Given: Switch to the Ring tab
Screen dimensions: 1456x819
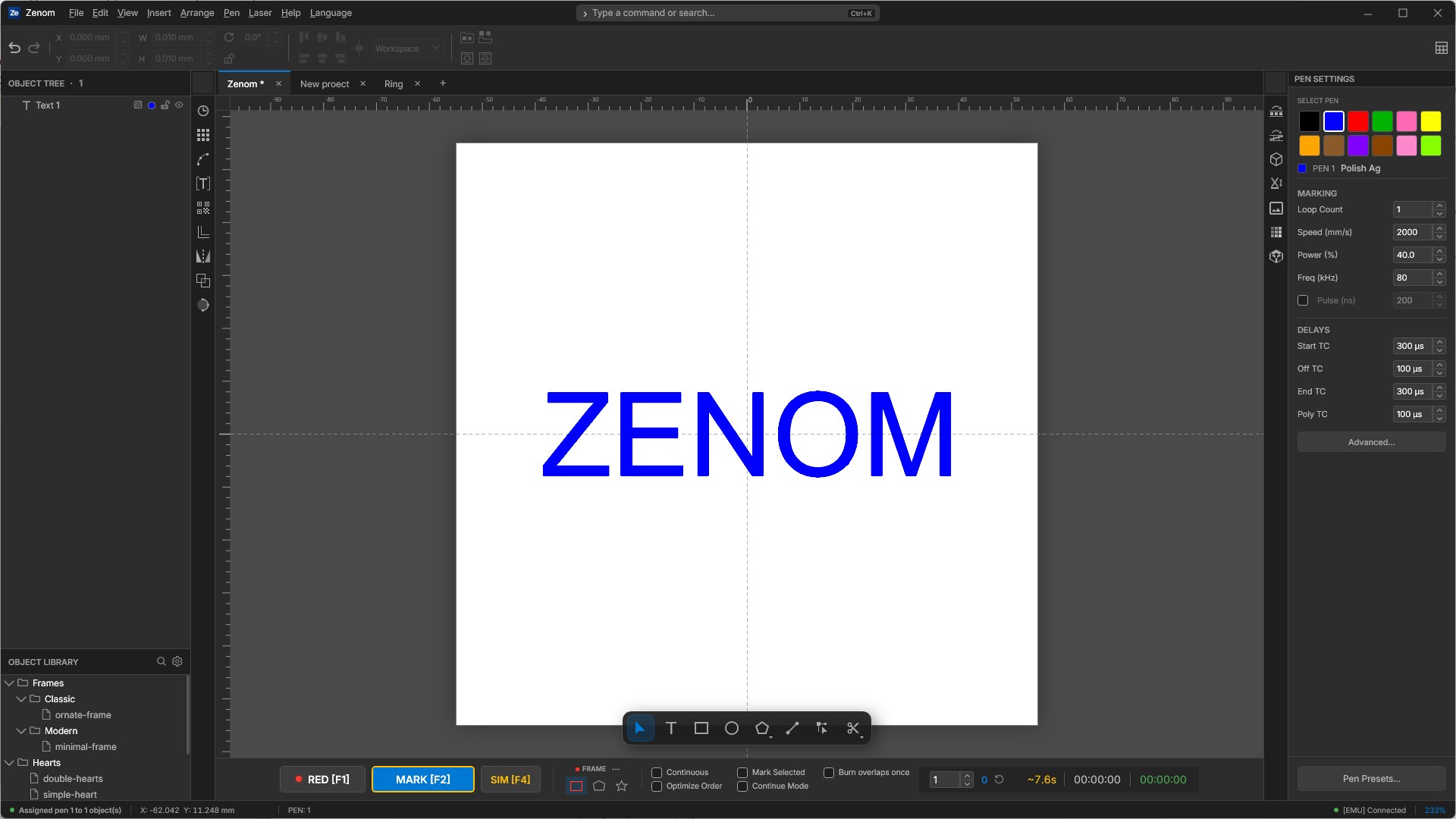Looking at the screenshot, I should tap(394, 84).
